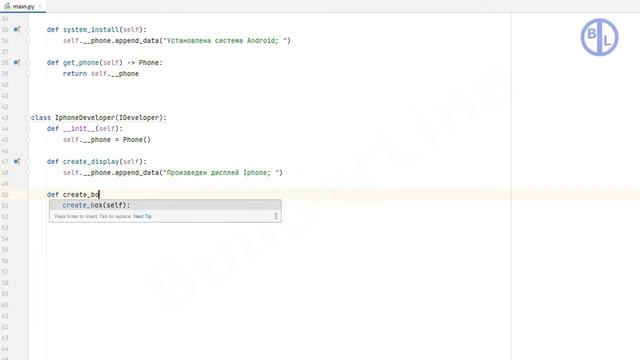Click line number 43 in gutter

(x=5, y=118)
